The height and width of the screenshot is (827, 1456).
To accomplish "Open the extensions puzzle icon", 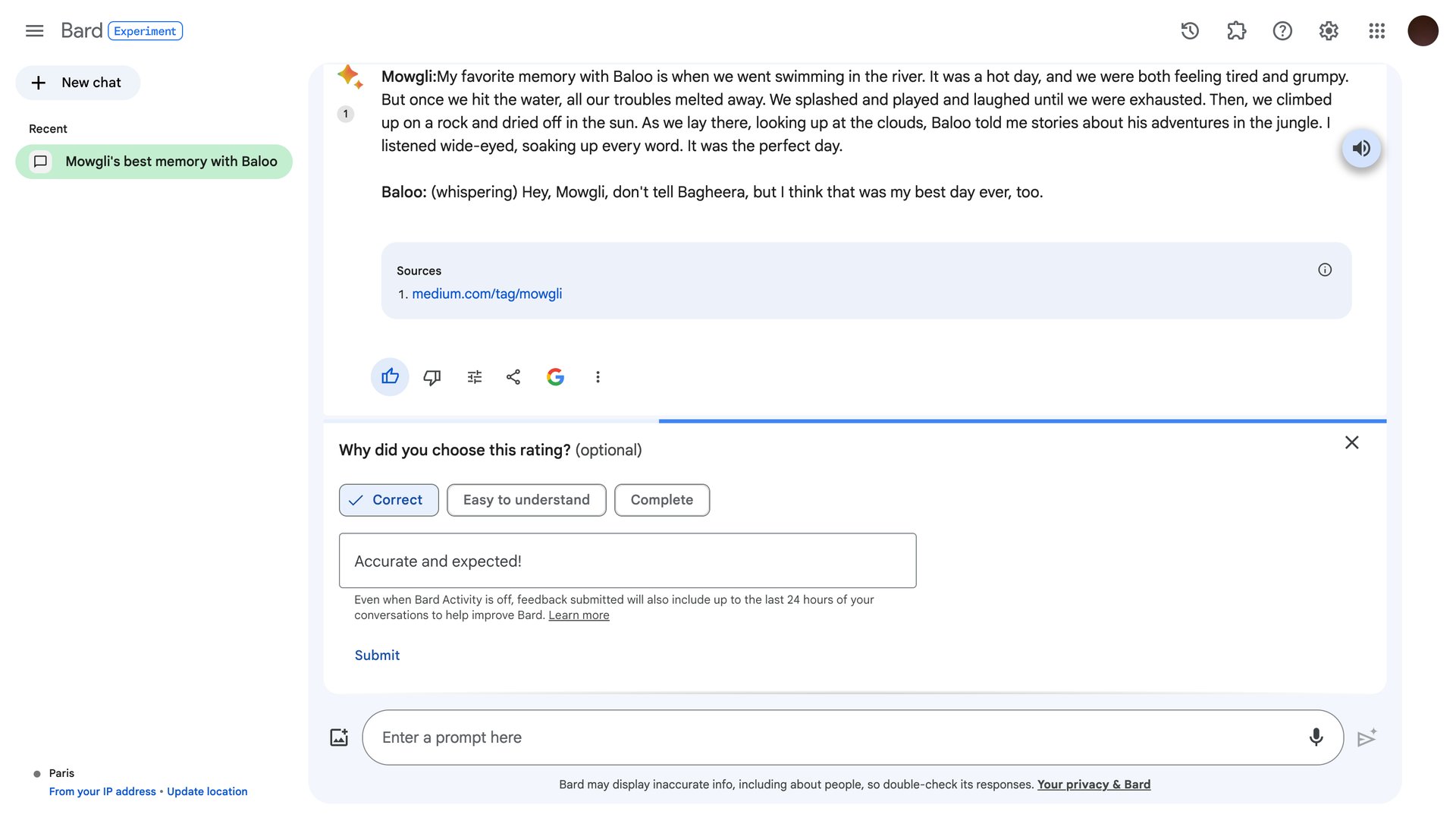I will tap(1236, 31).
